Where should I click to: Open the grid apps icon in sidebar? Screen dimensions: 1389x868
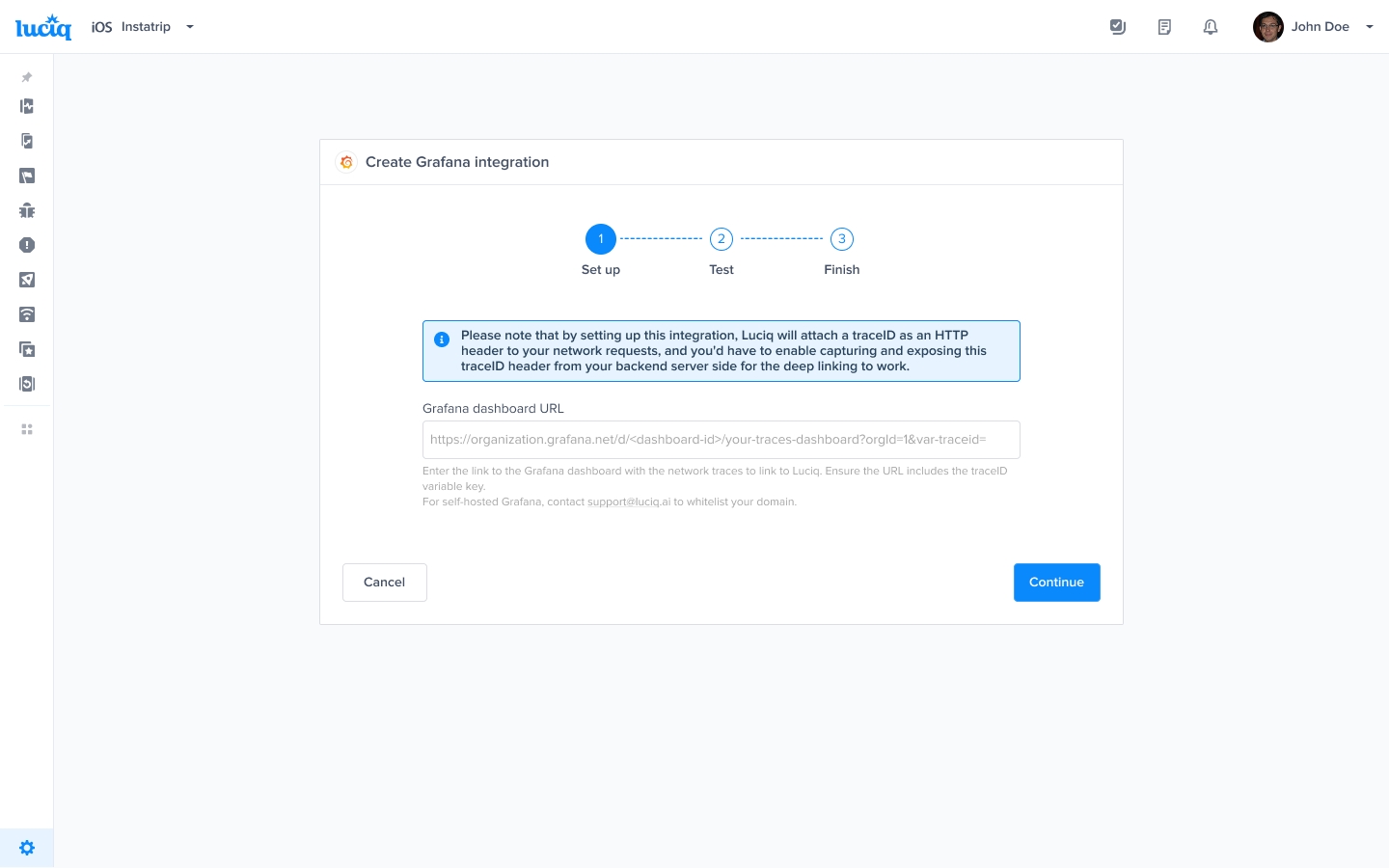(x=27, y=429)
